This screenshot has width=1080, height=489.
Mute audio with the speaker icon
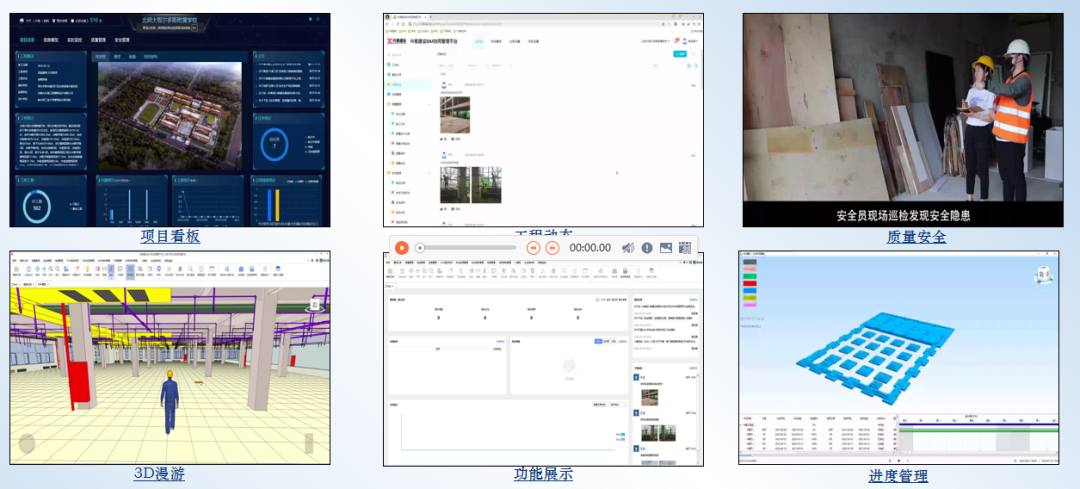[x=629, y=247]
